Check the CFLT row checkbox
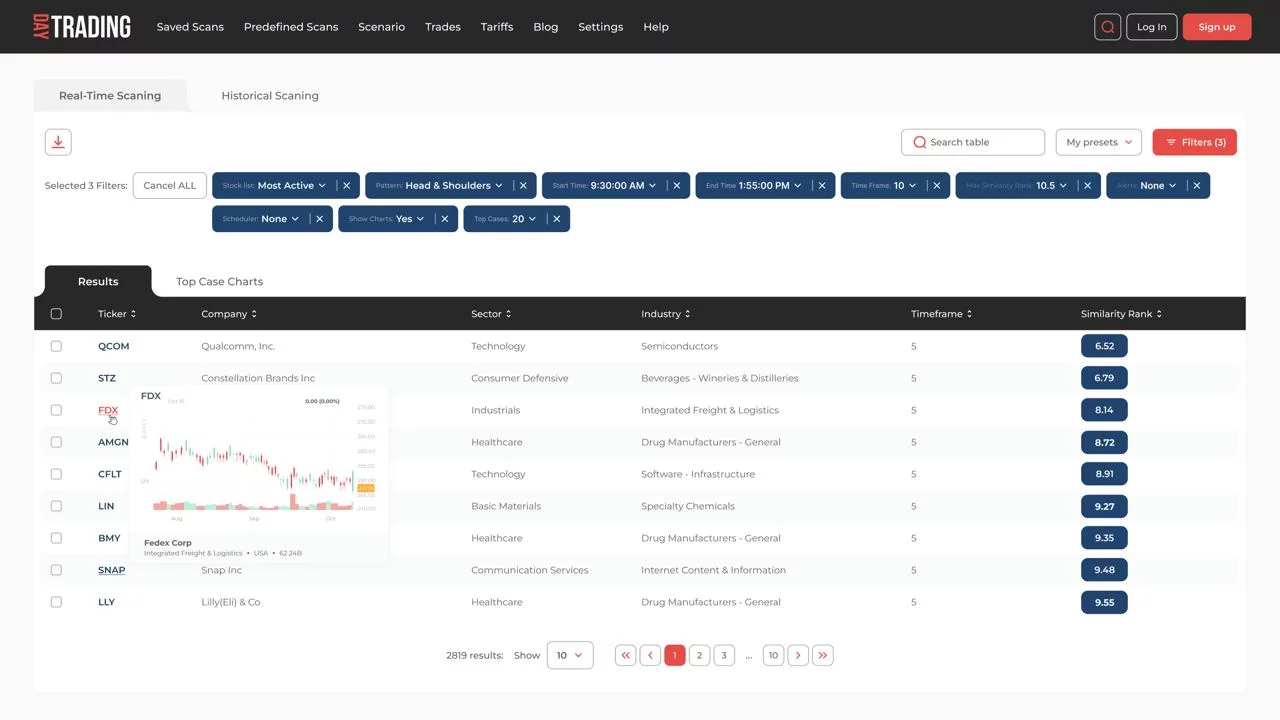This screenshot has height=720, width=1280. (56, 474)
